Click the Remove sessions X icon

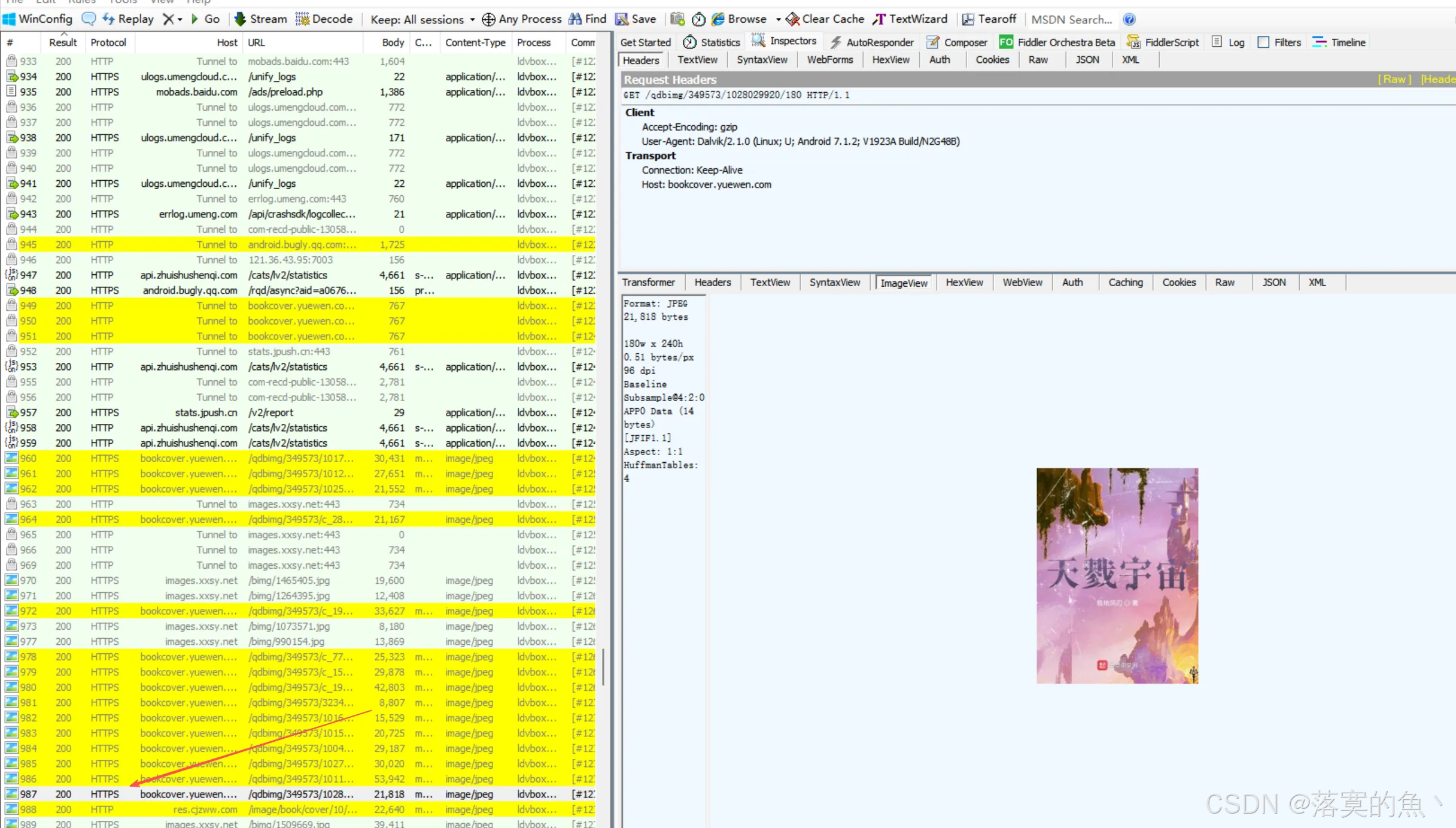point(169,19)
